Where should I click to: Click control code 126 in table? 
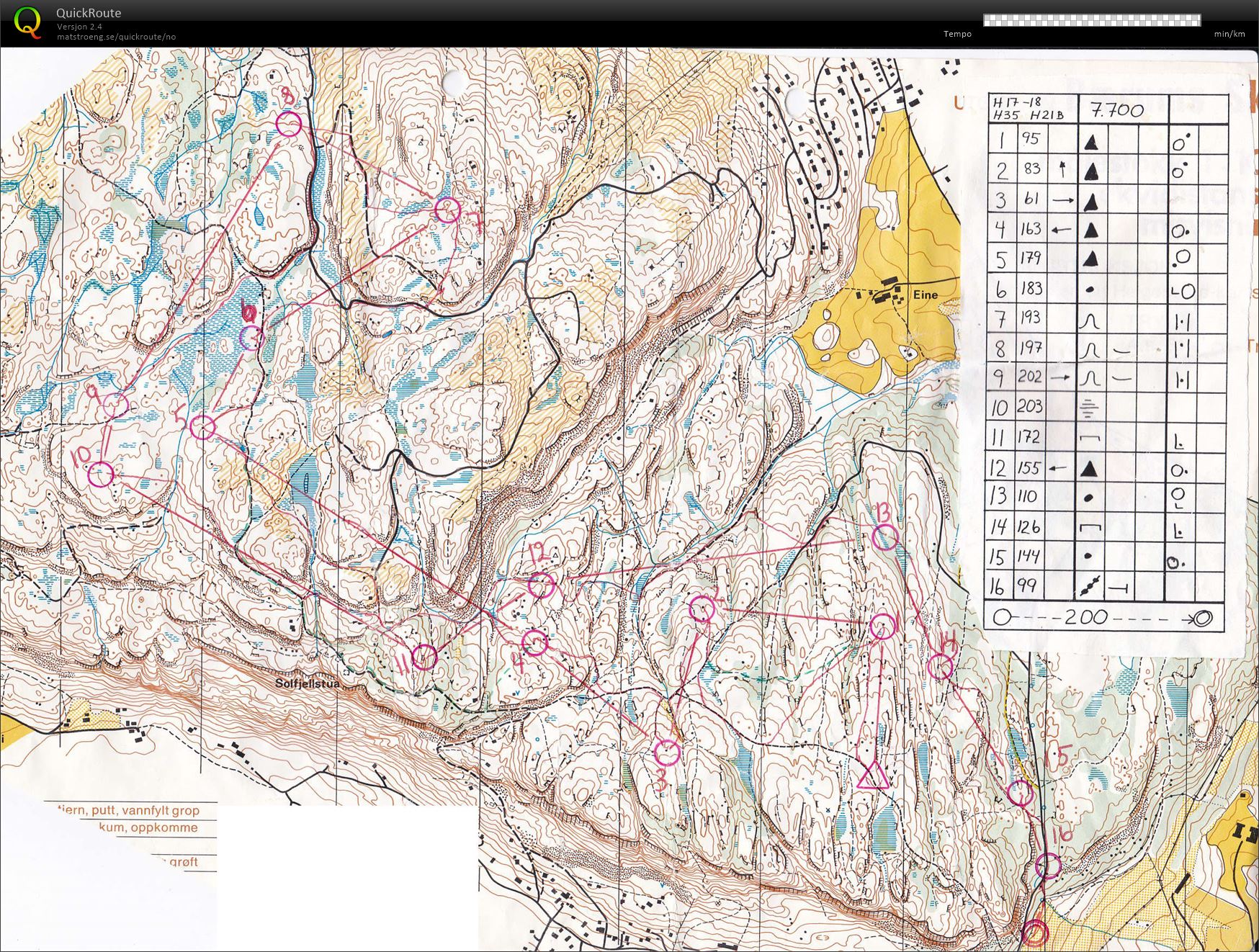click(x=1029, y=527)
